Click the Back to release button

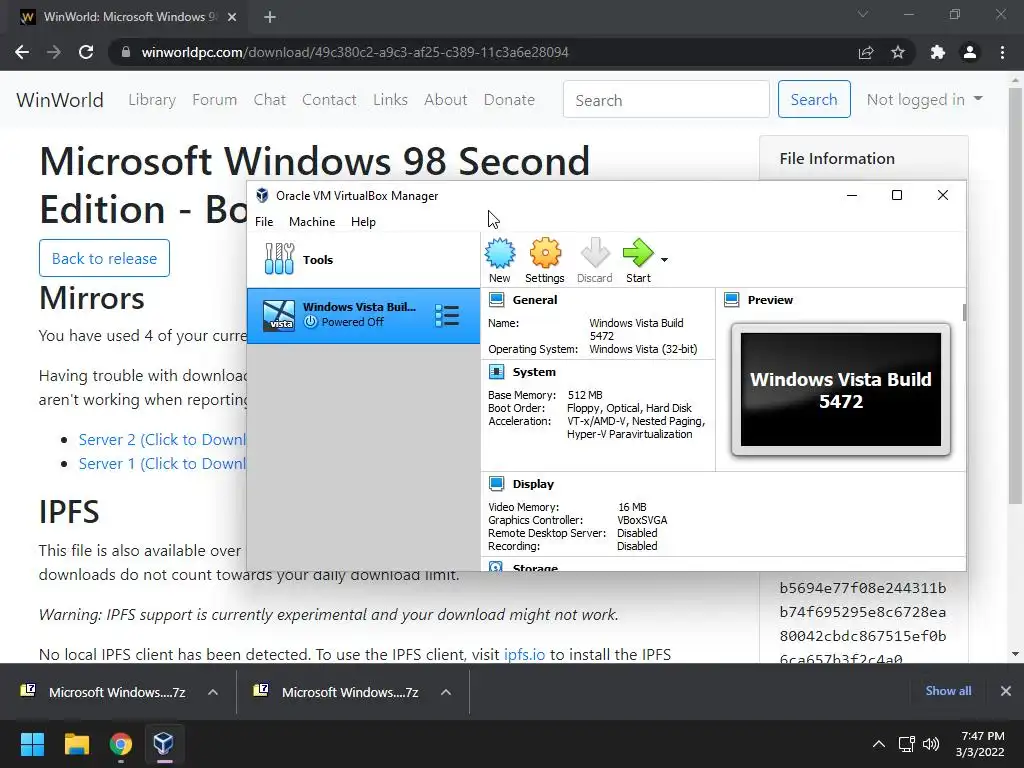coord(104,258)
